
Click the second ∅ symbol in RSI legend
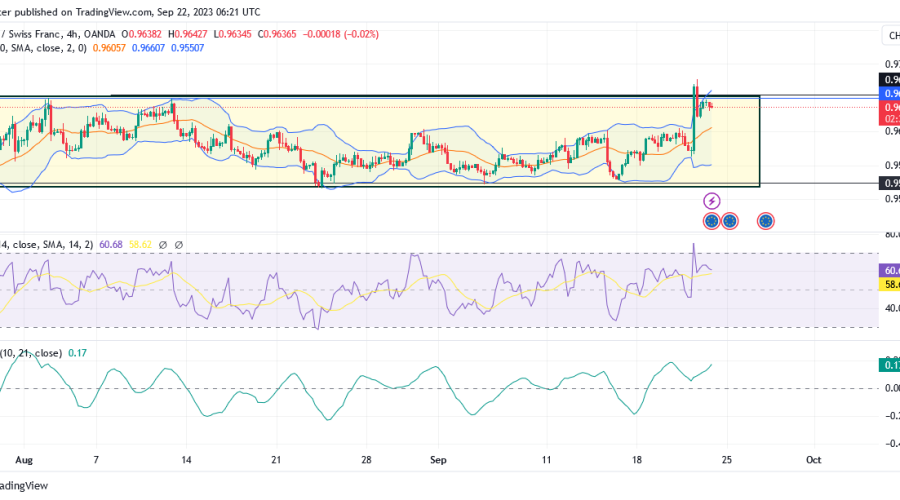coord(179,245)
